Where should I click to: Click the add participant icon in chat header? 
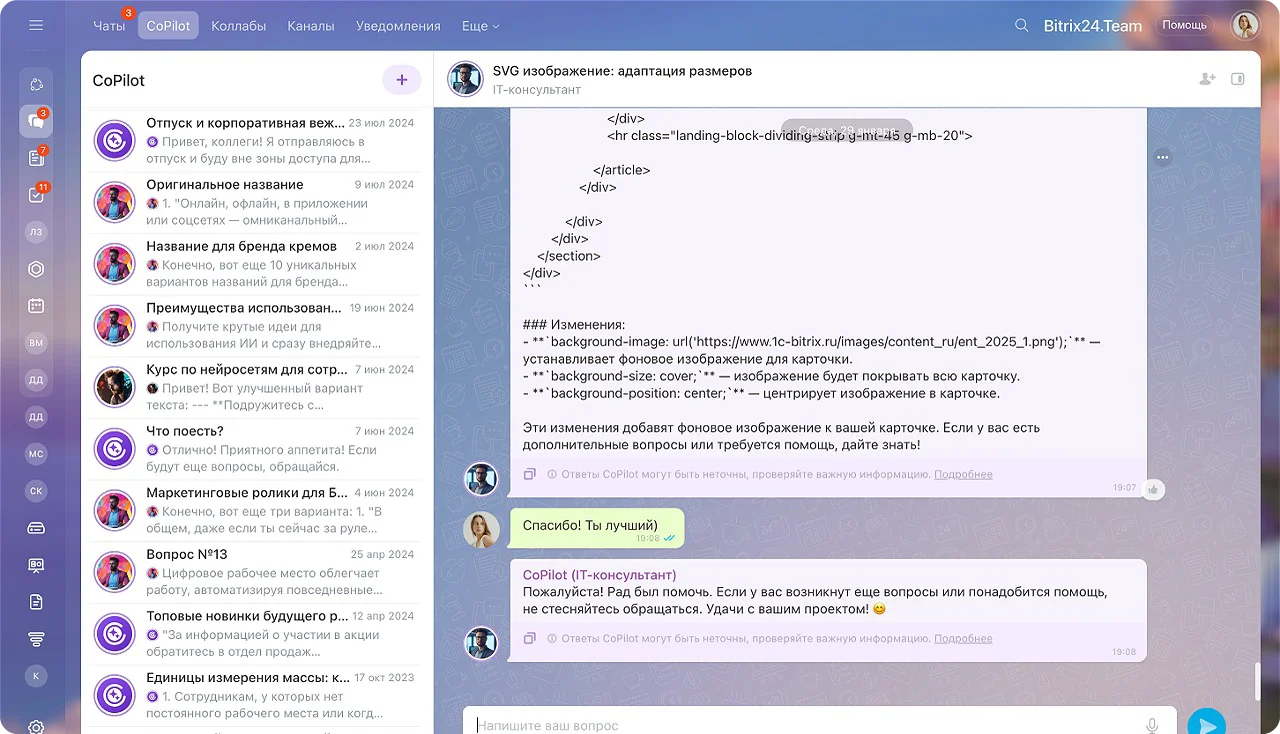point(1207,79)
